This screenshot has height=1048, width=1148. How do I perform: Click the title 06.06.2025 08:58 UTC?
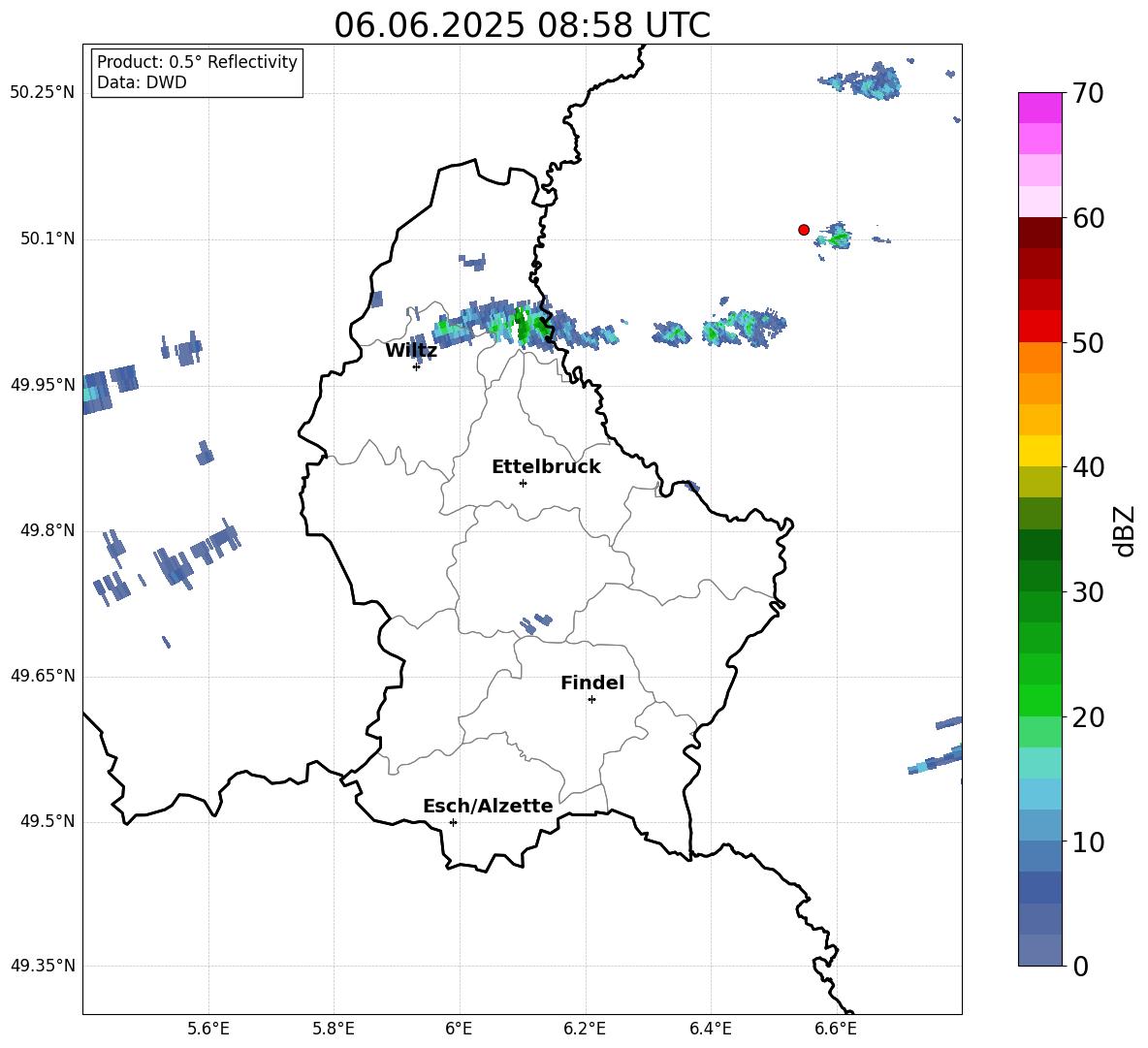(x=522, y=25)
